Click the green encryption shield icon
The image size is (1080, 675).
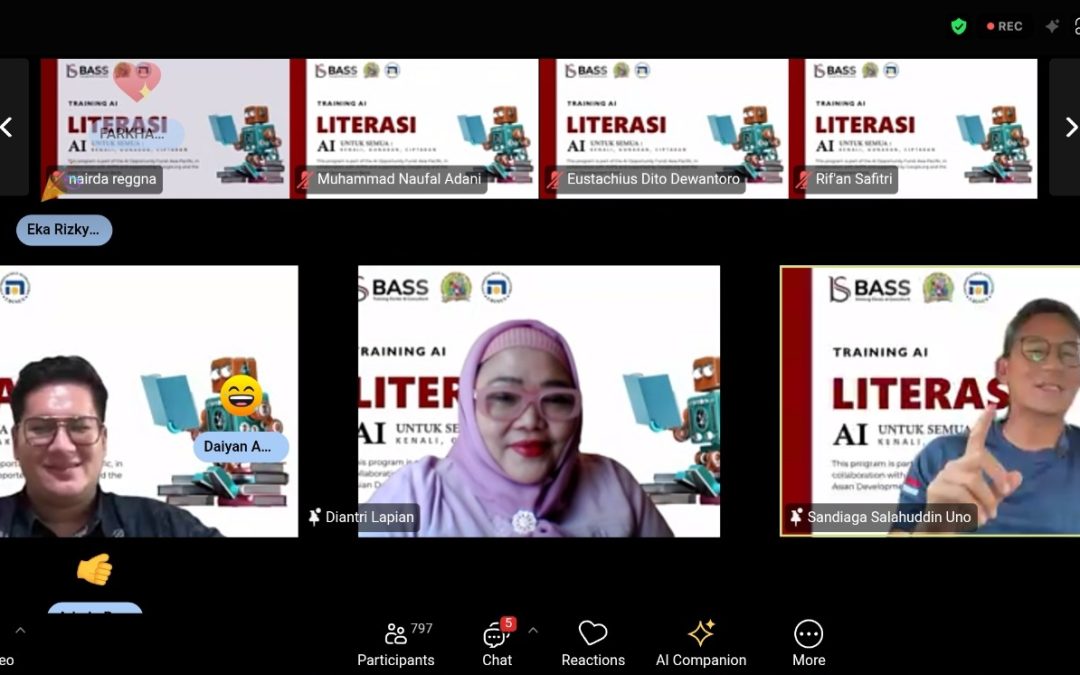tap(958, 27)
